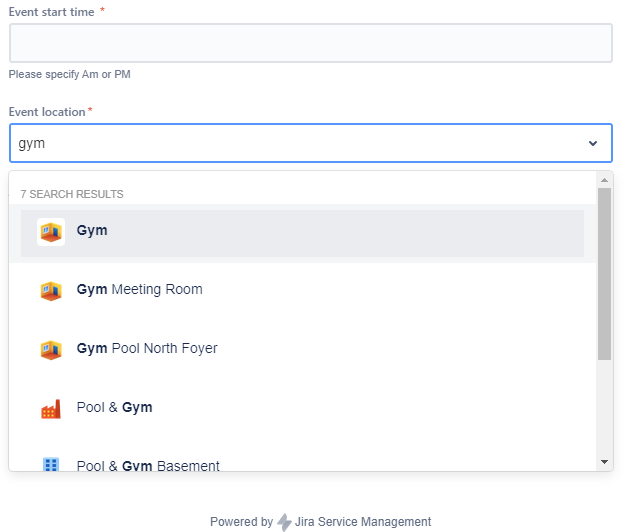
Task: Click the scrollbar up arrow in results list
Action: point(604,180)
